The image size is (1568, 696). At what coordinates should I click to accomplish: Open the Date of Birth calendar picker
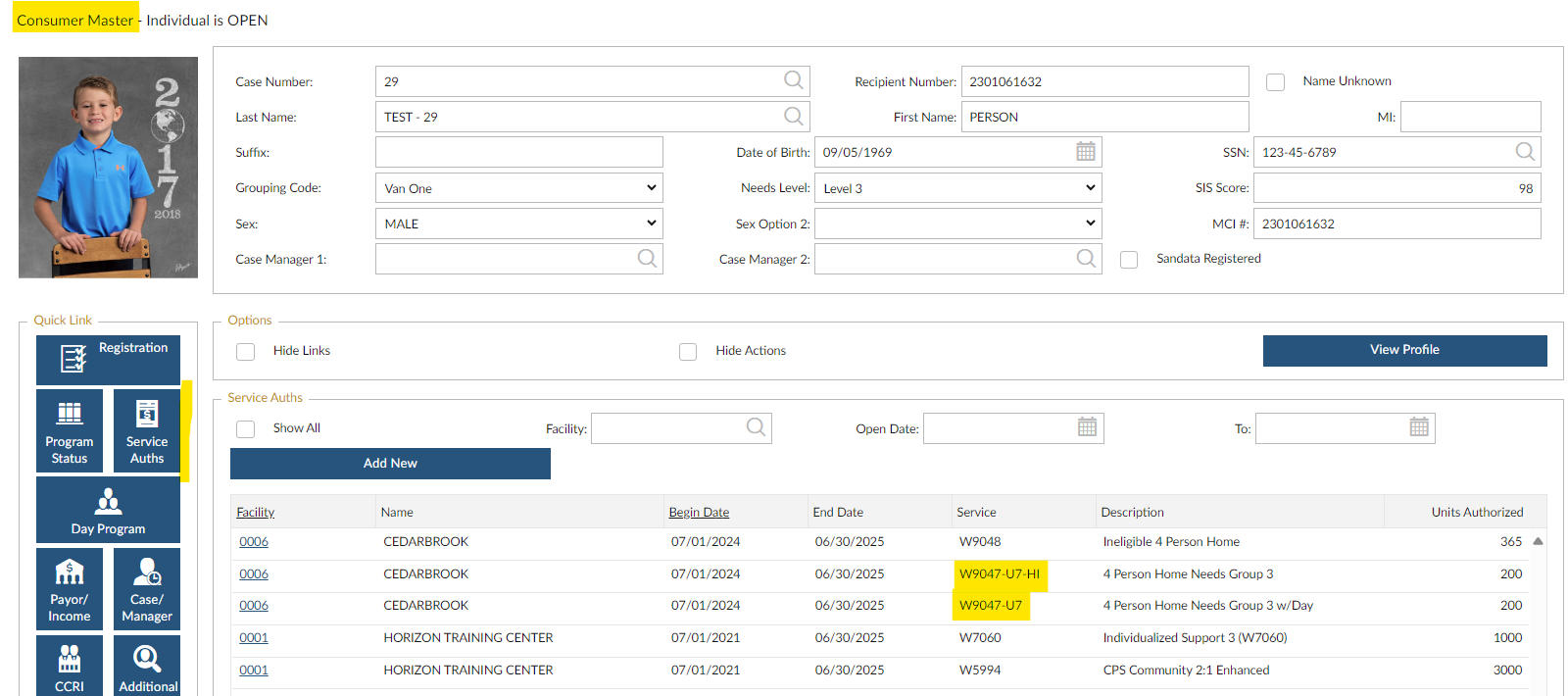pyautogui.click(x=1086, y=152)
